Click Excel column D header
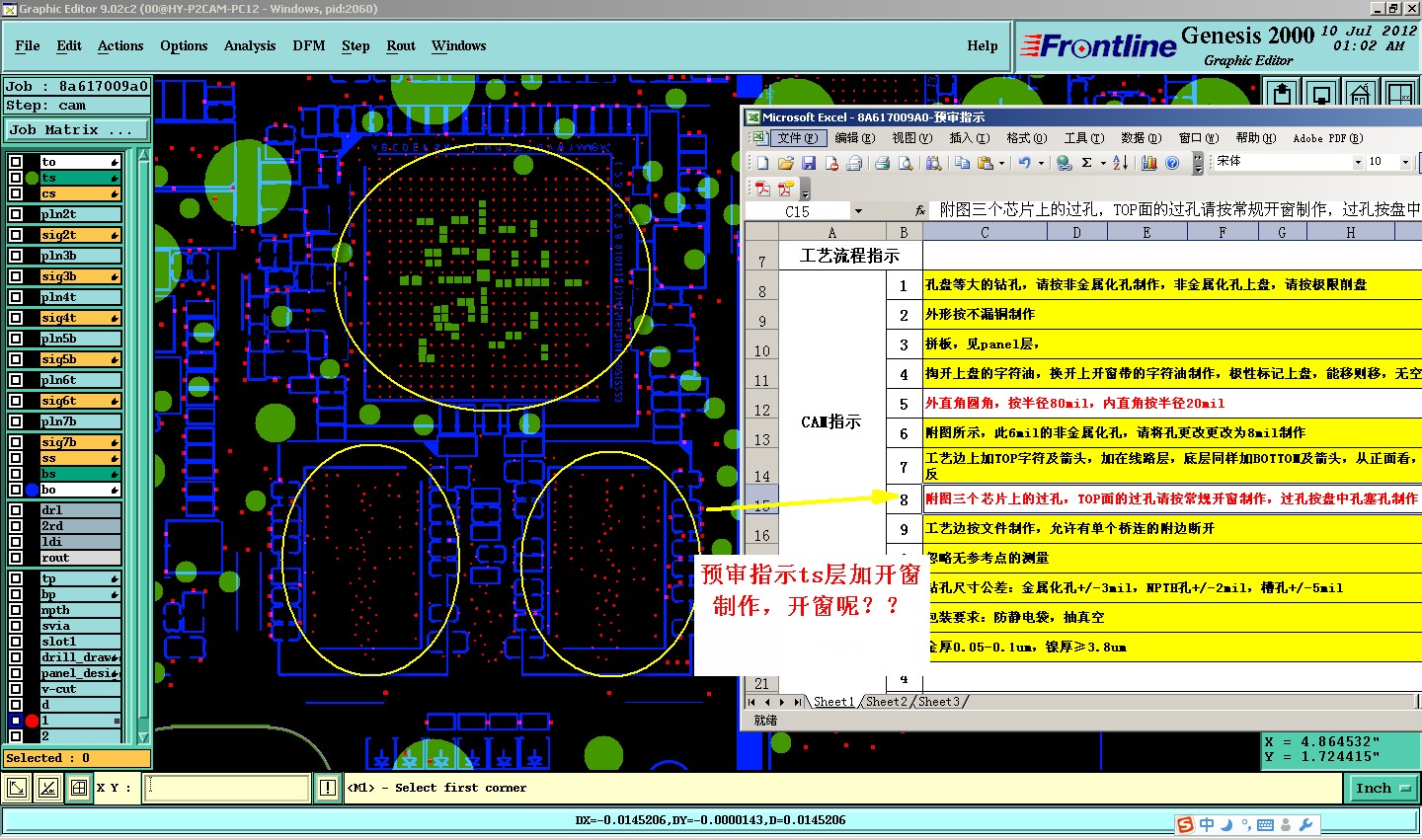The image size is (1422, 840). pyautogui.click(x=1076, y=232)
